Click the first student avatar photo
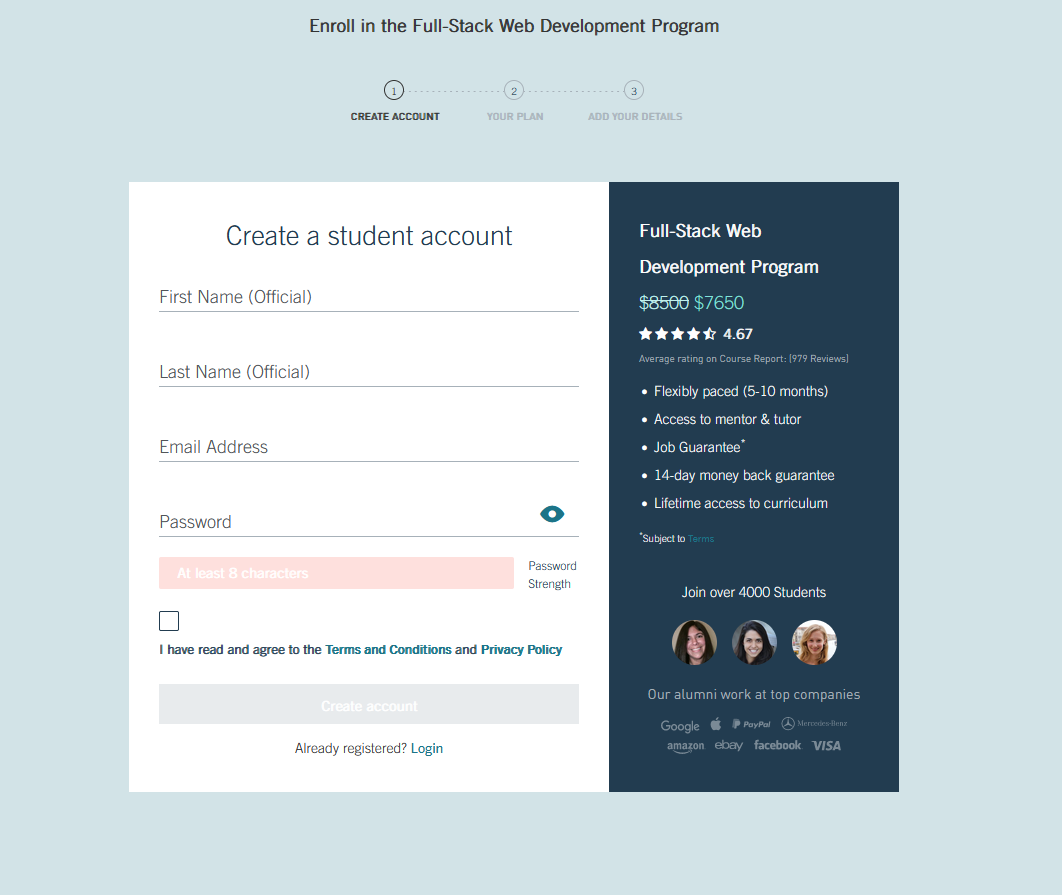The height and width of the screenshot is (895, 1062). pos(694,643)
